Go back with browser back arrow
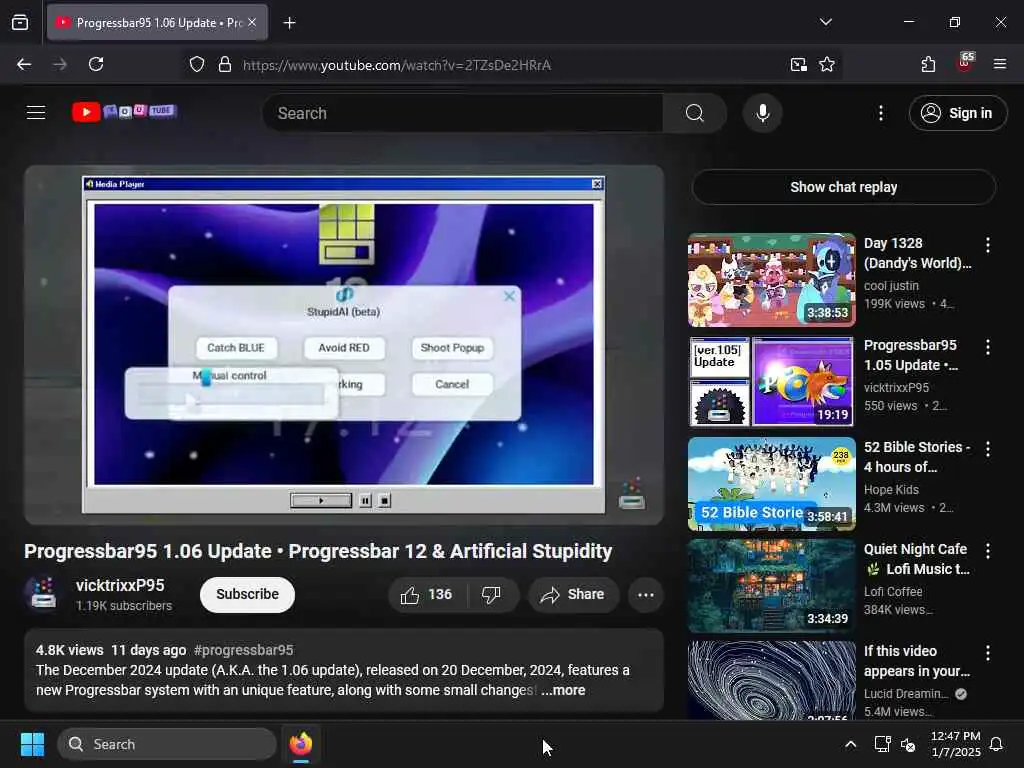Image resolution: width=1024 pixels, height=768 pixels. pos(24,64)
